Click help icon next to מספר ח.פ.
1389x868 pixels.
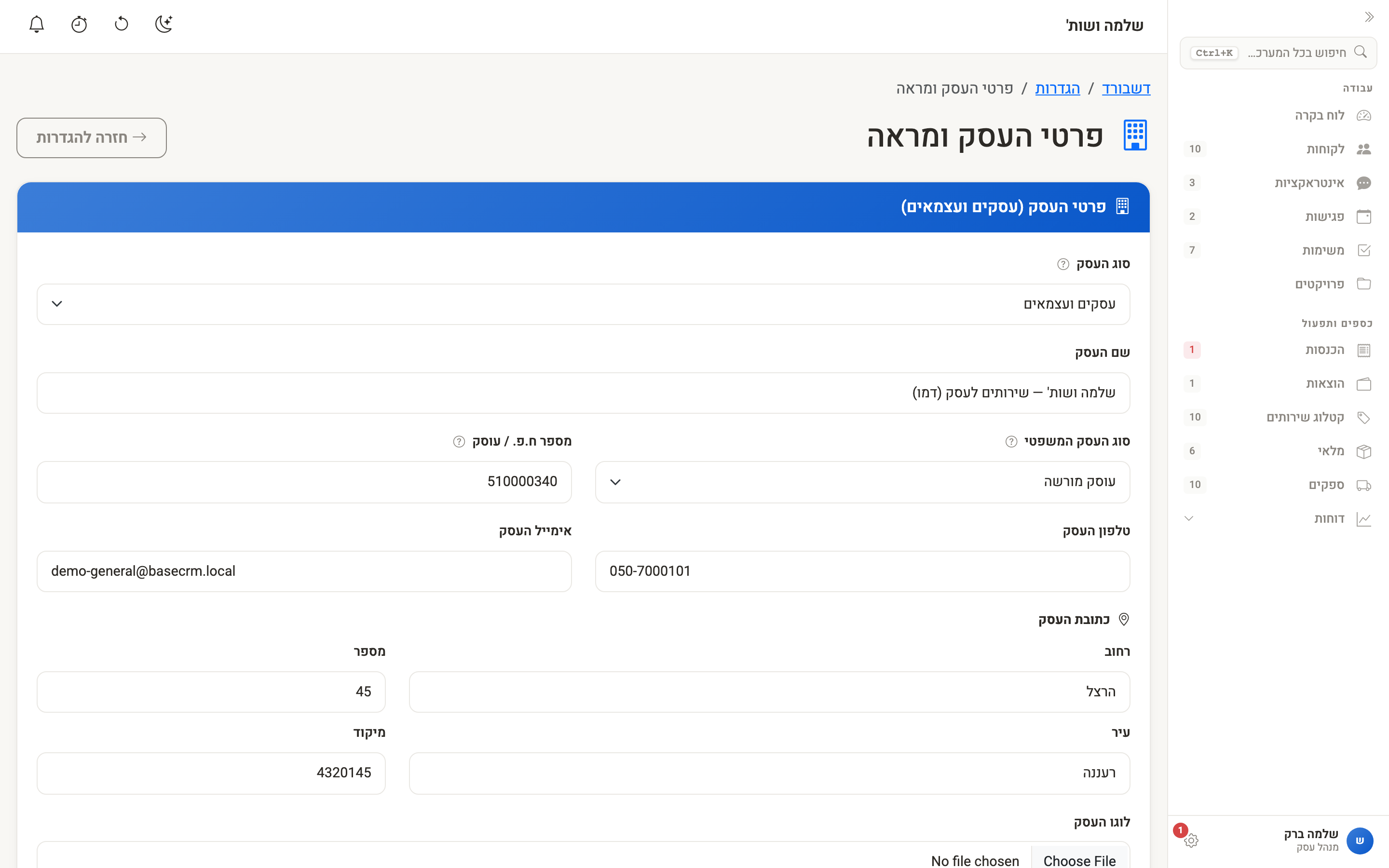point(459,441)
